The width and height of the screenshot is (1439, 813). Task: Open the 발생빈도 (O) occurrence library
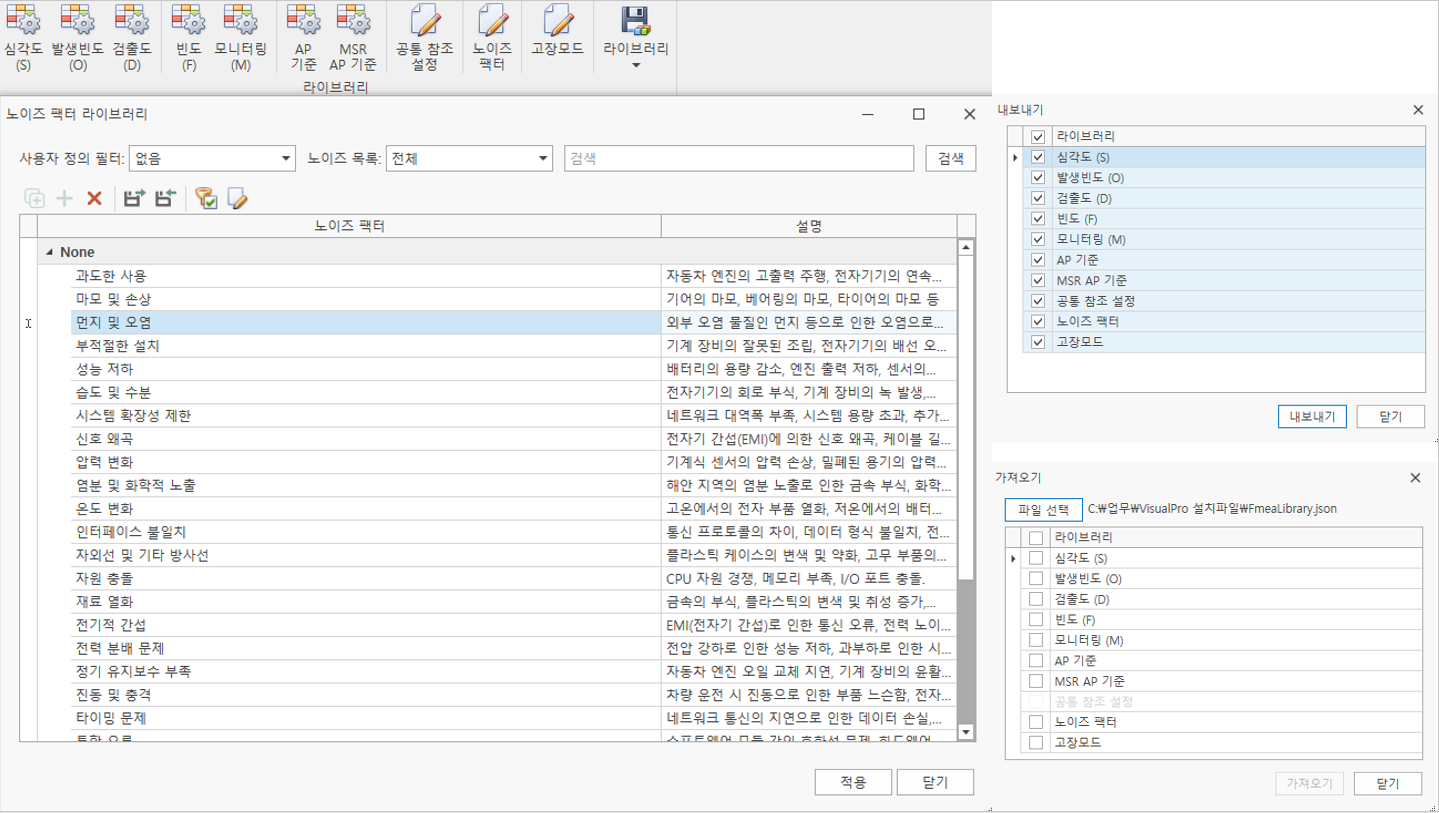(x=77, y=38)
